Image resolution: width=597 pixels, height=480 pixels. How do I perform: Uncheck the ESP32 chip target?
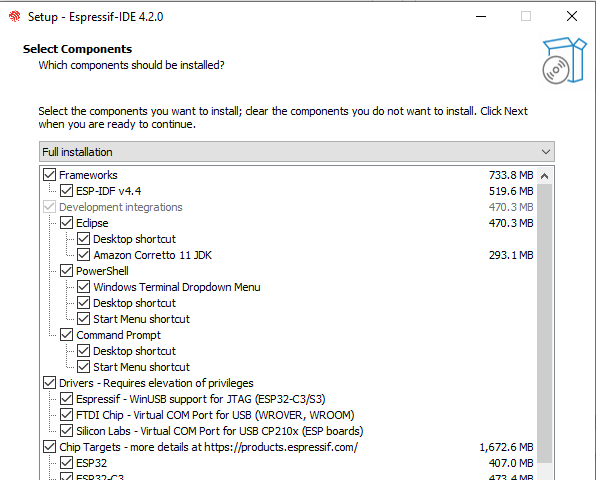(67, 462)
